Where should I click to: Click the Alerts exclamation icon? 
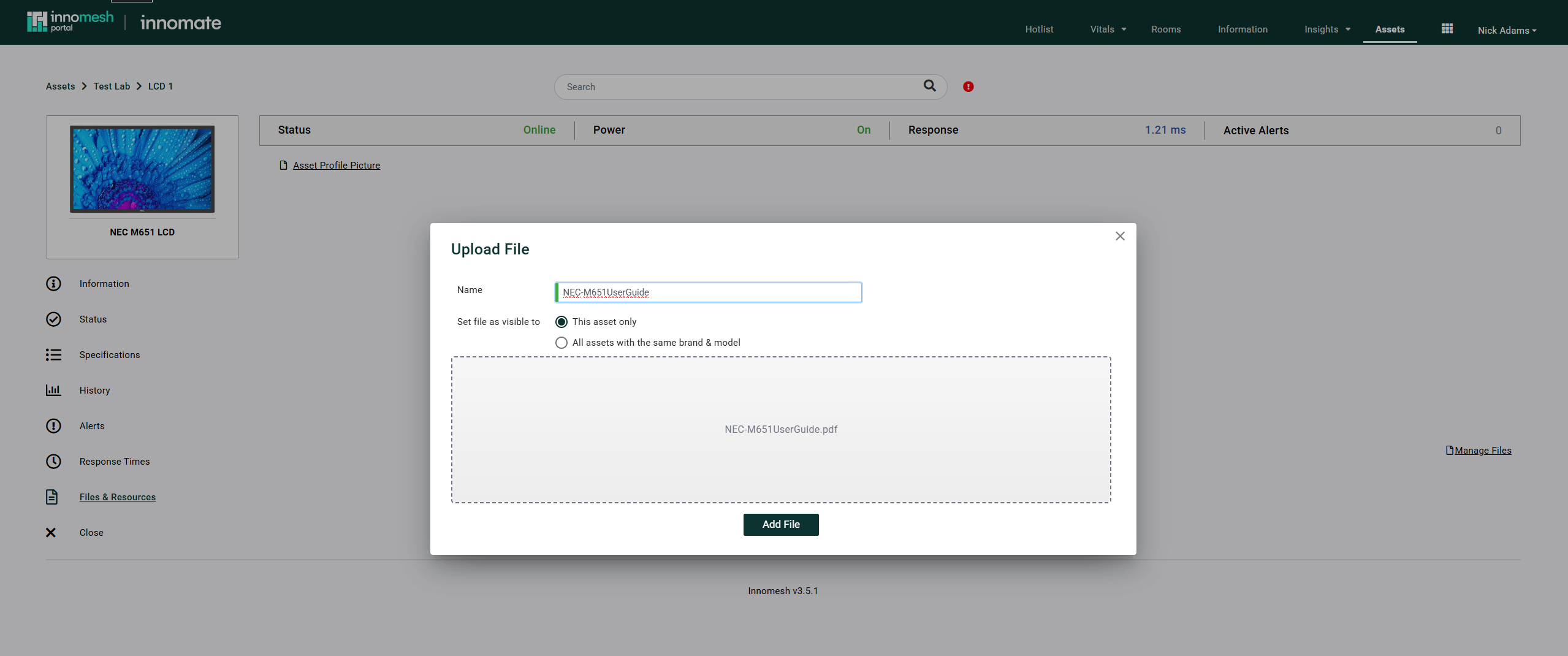pos(53,425)
